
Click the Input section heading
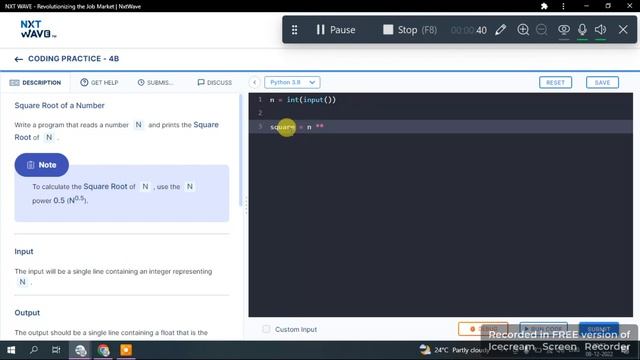pyautogui.click(x=24, y=251)
